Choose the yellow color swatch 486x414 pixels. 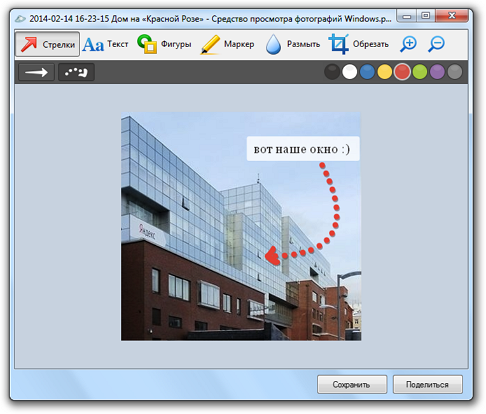click(385, 72)
